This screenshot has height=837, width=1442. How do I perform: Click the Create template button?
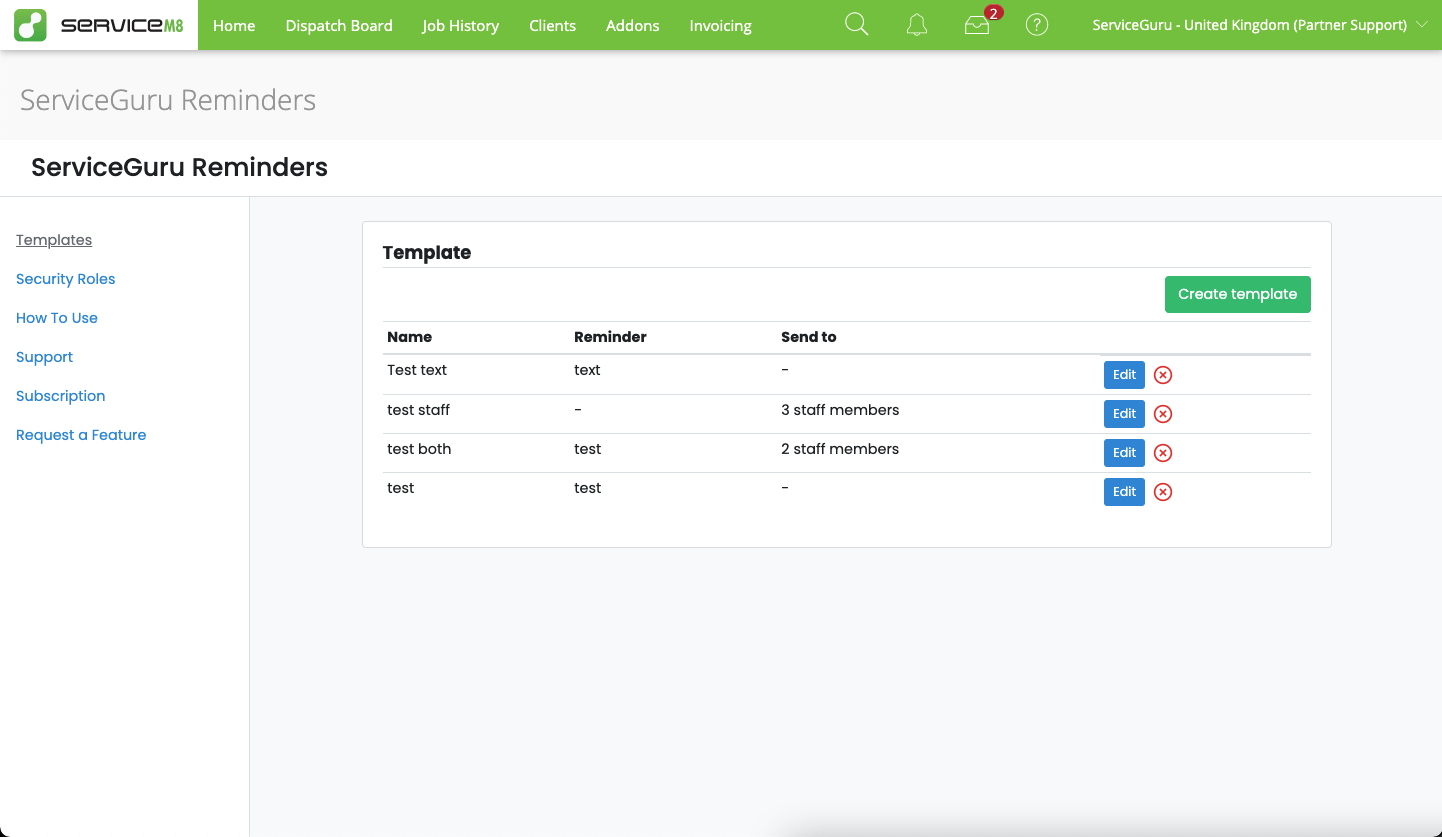coord(1238,294)
